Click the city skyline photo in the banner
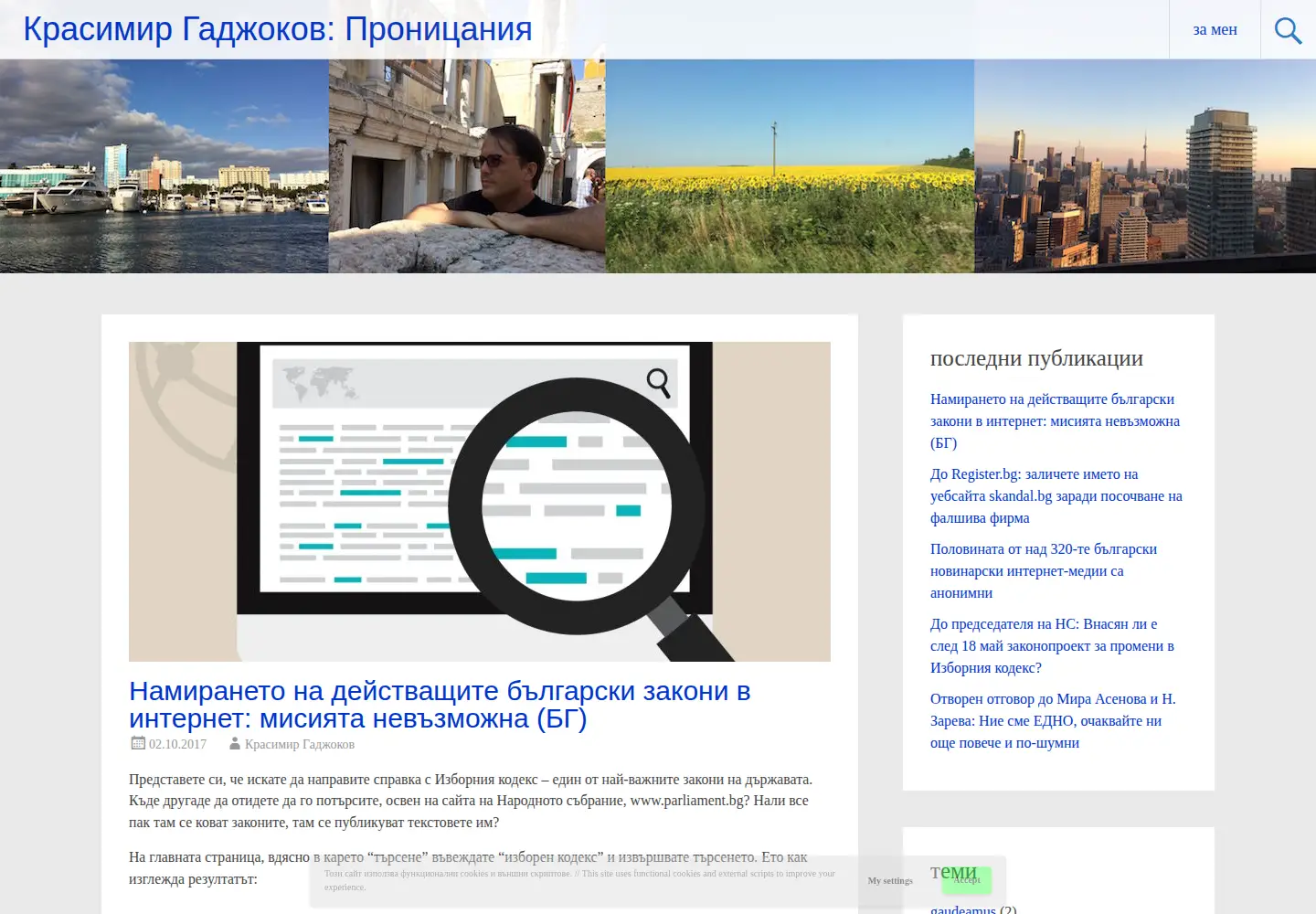The width and height of the screenshot is (1316, 914). click(x=1145, y=166)
